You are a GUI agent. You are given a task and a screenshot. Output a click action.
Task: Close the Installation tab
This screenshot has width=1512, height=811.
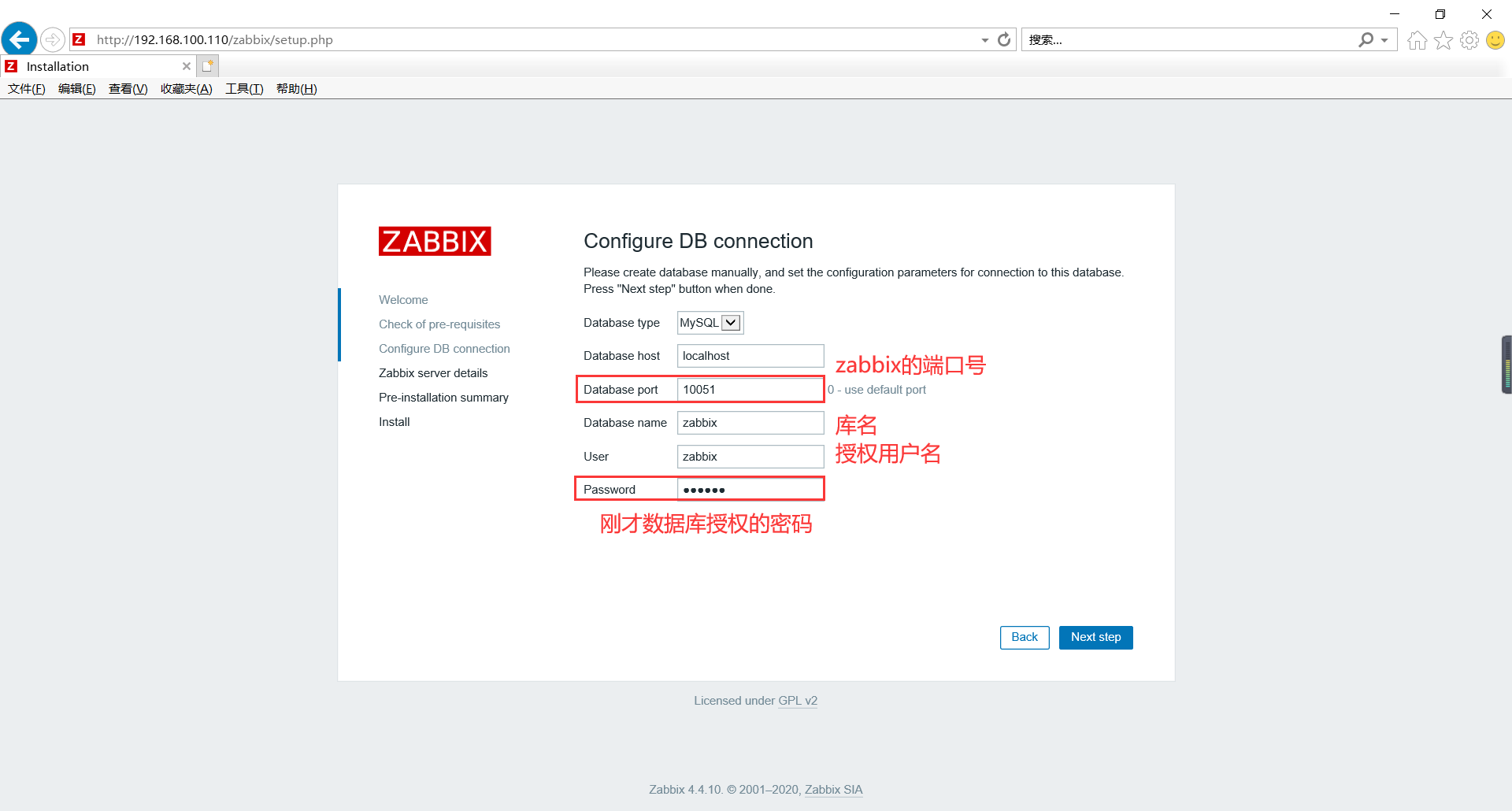187,66
